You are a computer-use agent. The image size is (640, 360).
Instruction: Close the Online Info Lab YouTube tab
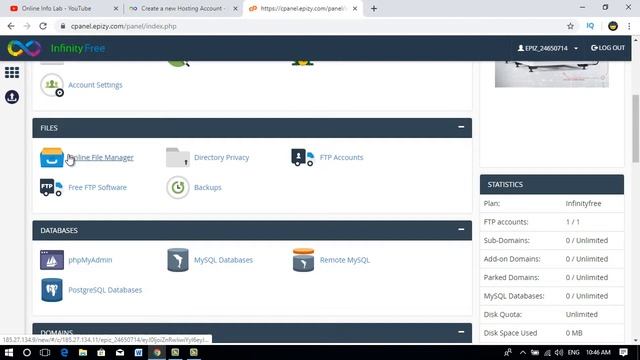[x=116, y=9]
